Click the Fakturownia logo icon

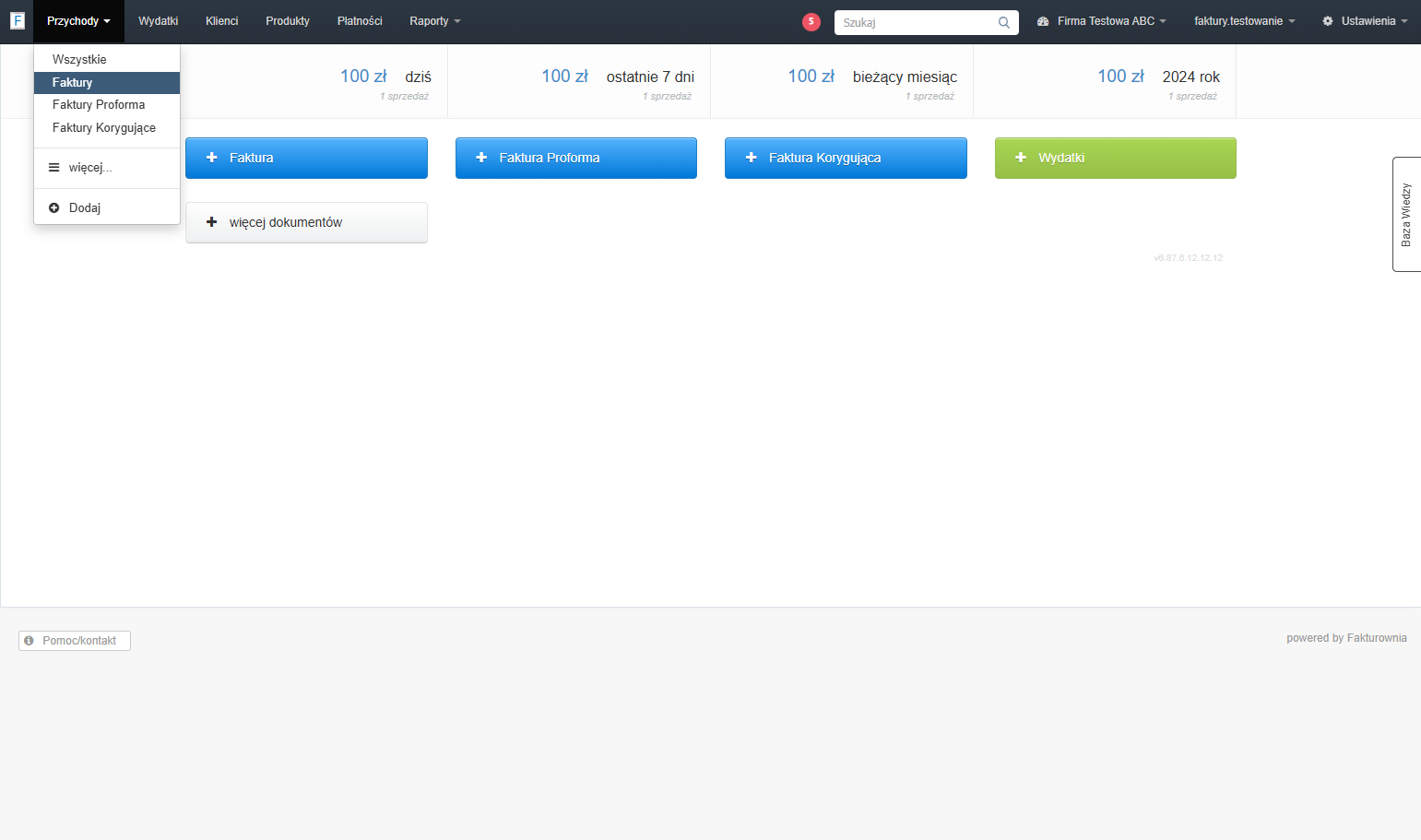point(18,20)
